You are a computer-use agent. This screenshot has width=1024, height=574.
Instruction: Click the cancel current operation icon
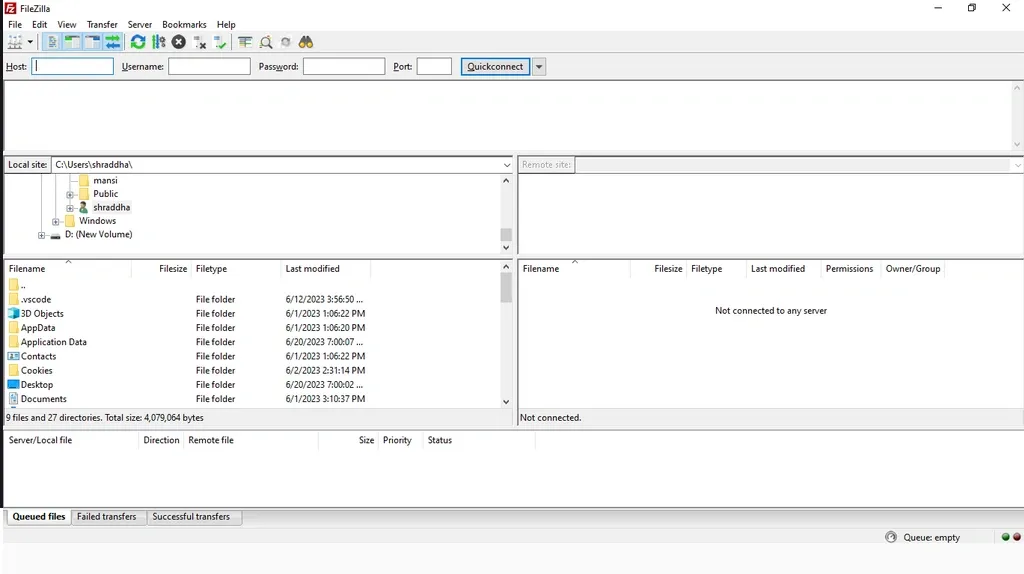pos(178,42)
